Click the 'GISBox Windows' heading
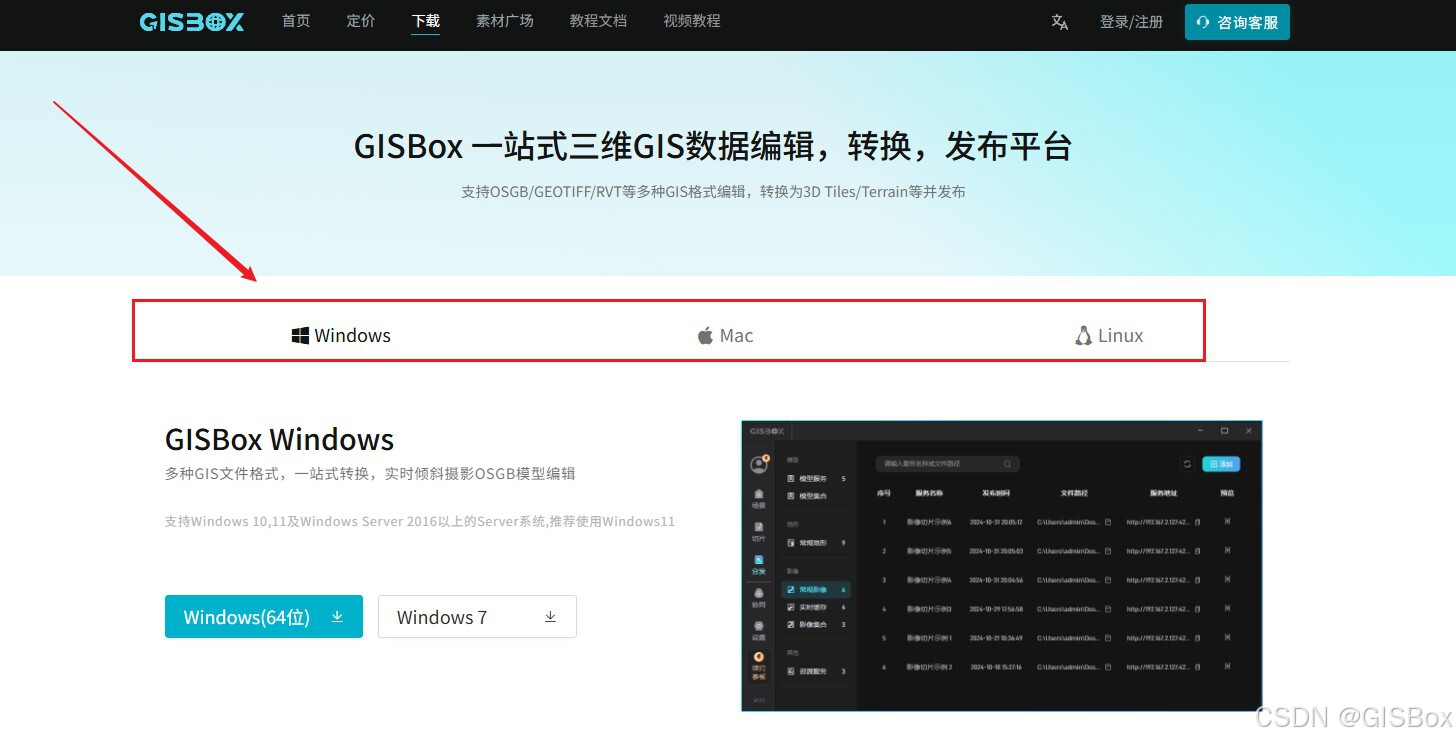1456x743 pixels. pos(280,440)
